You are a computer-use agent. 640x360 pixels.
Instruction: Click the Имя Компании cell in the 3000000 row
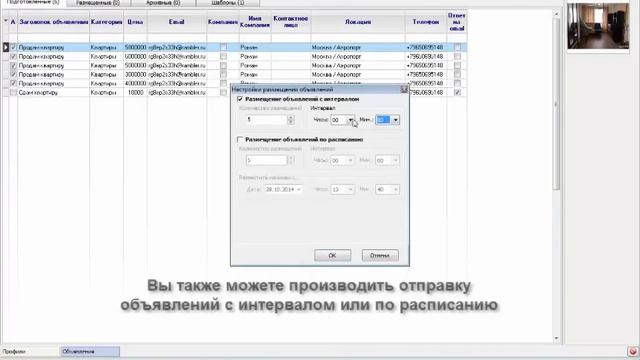[255, 74]
